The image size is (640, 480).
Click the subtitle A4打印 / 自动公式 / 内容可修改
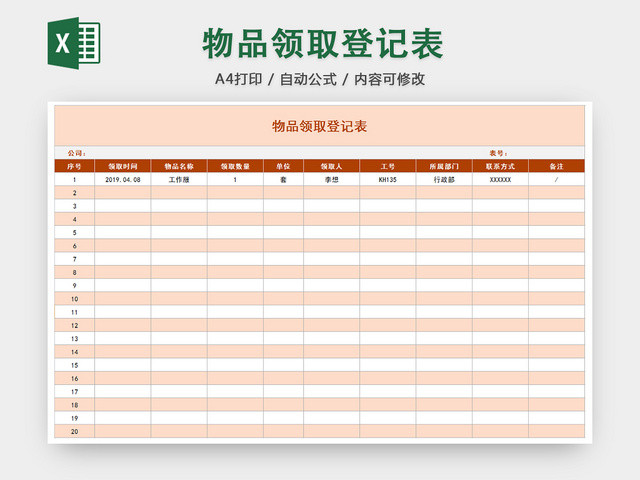tap(320, 79)
